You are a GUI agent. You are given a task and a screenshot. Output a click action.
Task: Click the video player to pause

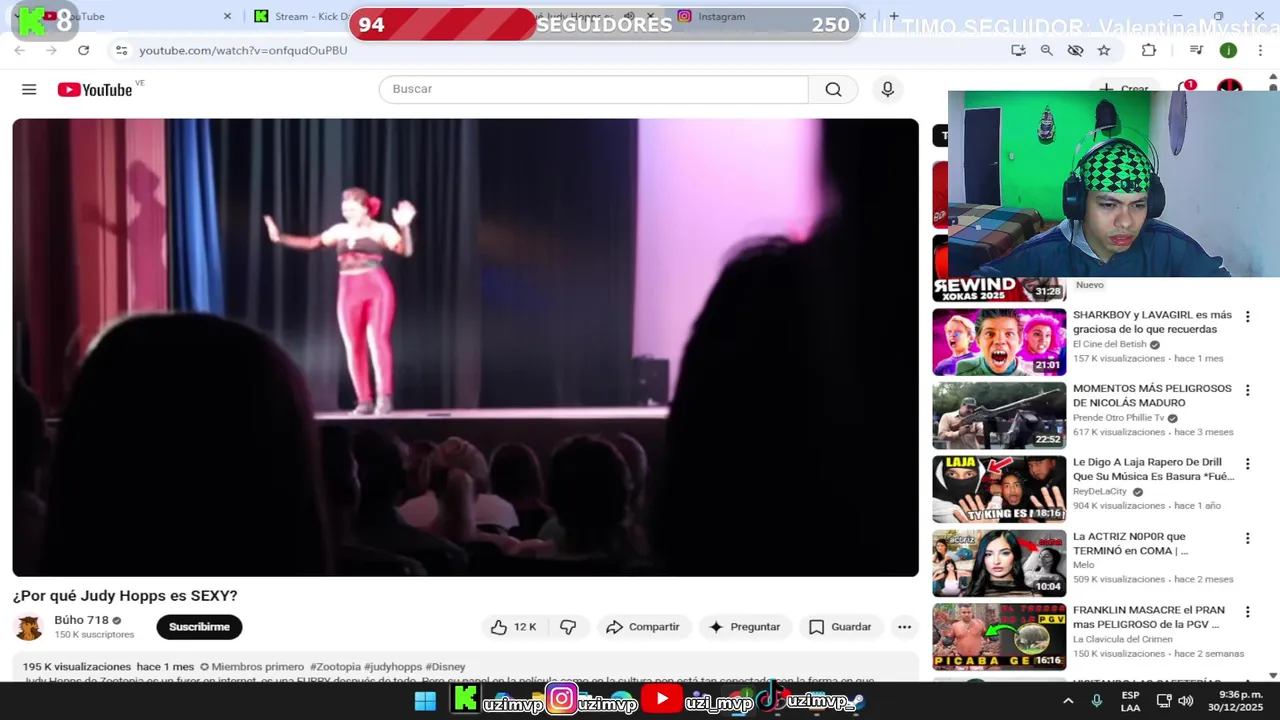(465, 347)
